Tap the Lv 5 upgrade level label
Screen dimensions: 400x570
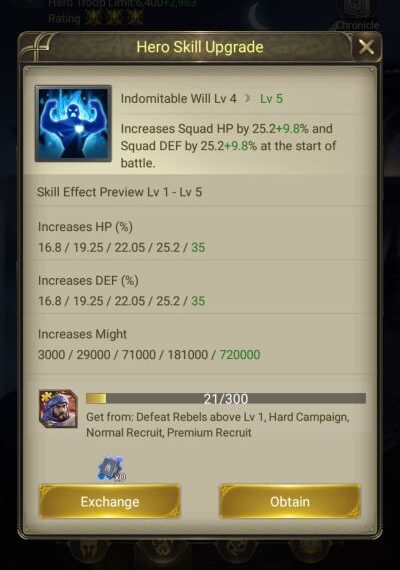(x=271, y=99)
